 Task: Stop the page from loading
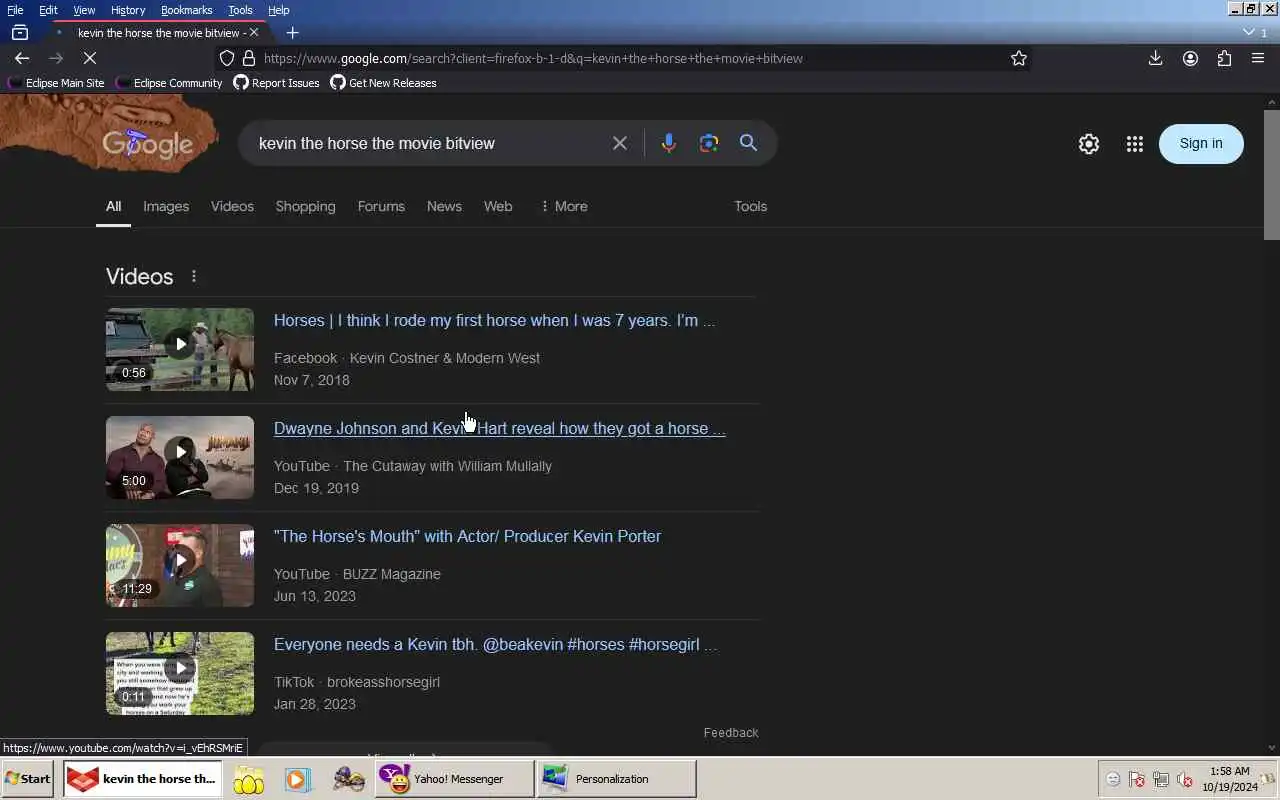click(x=89, y=58)
